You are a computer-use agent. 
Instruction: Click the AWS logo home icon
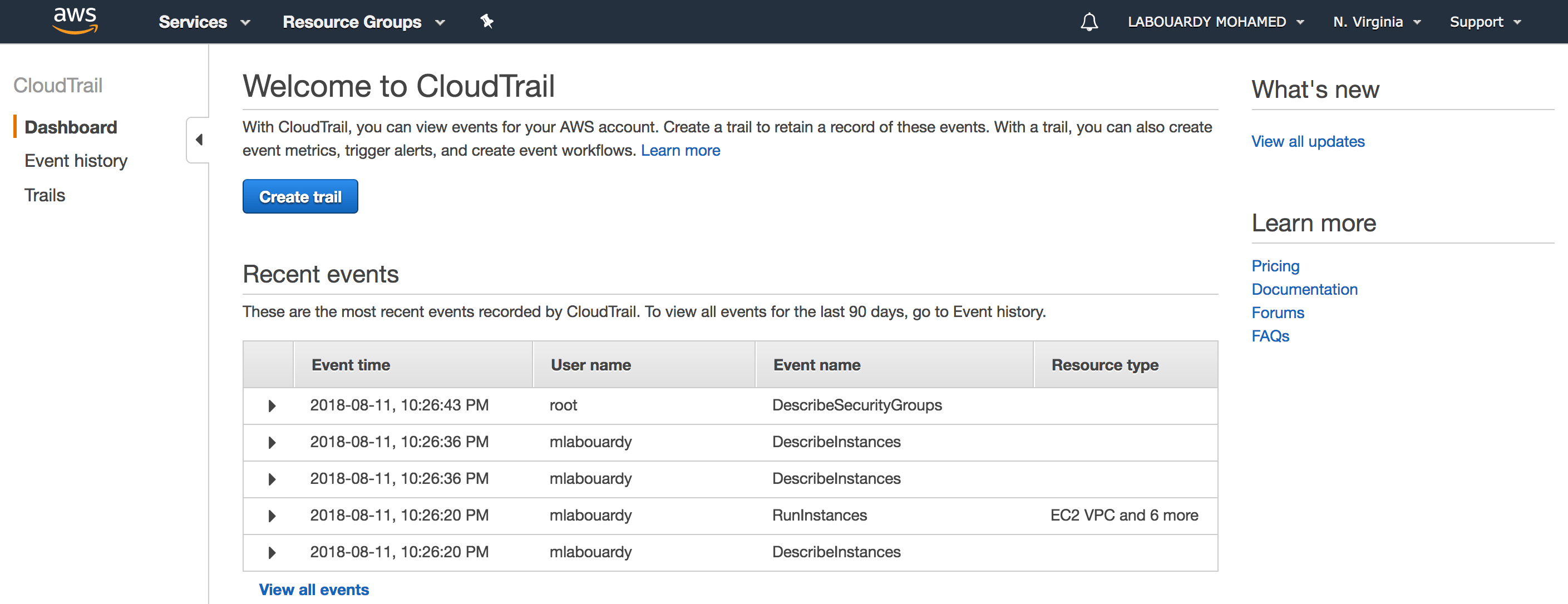(x=75, y=21)
